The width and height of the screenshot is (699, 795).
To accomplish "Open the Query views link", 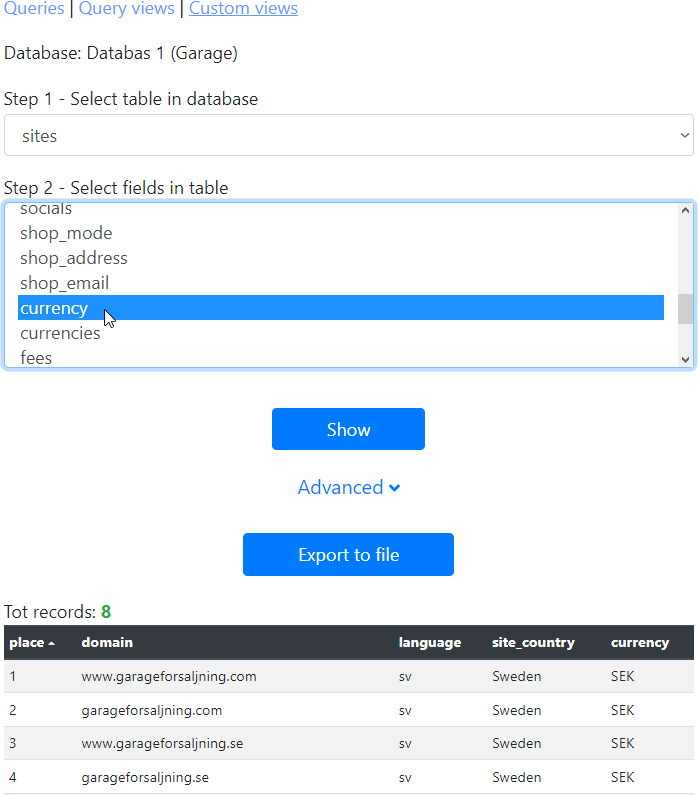I will pyautogui.click(x=126, y=9).
